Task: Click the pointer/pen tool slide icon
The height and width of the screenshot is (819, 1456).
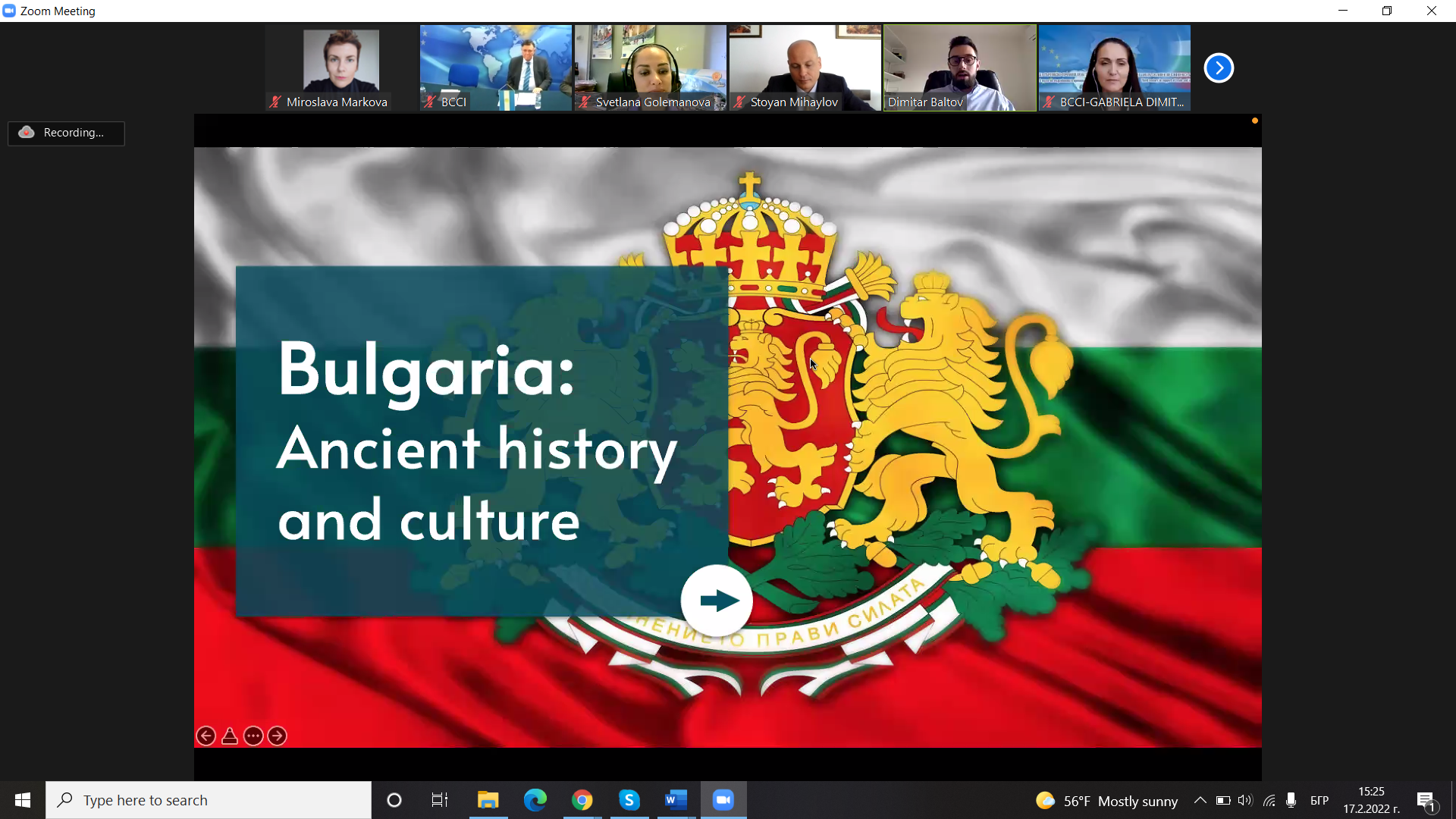Action: click(x=230, y=736)
